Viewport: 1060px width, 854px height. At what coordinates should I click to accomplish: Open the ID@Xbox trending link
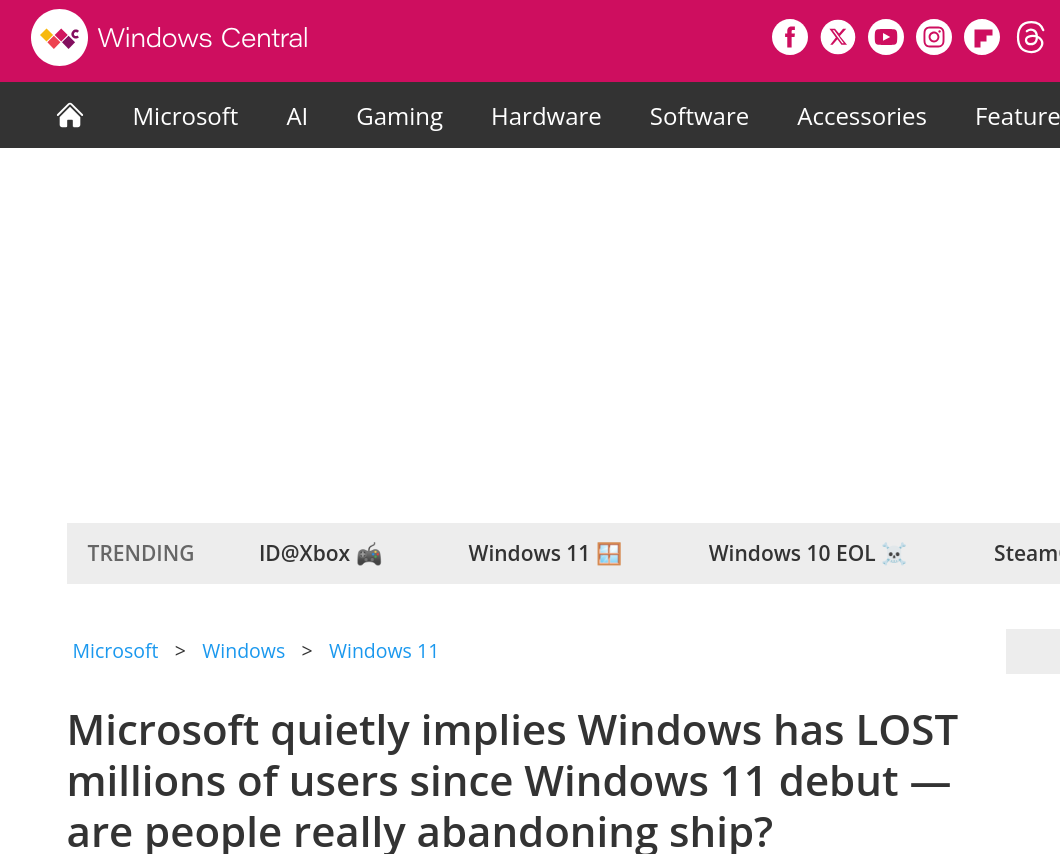319,553
